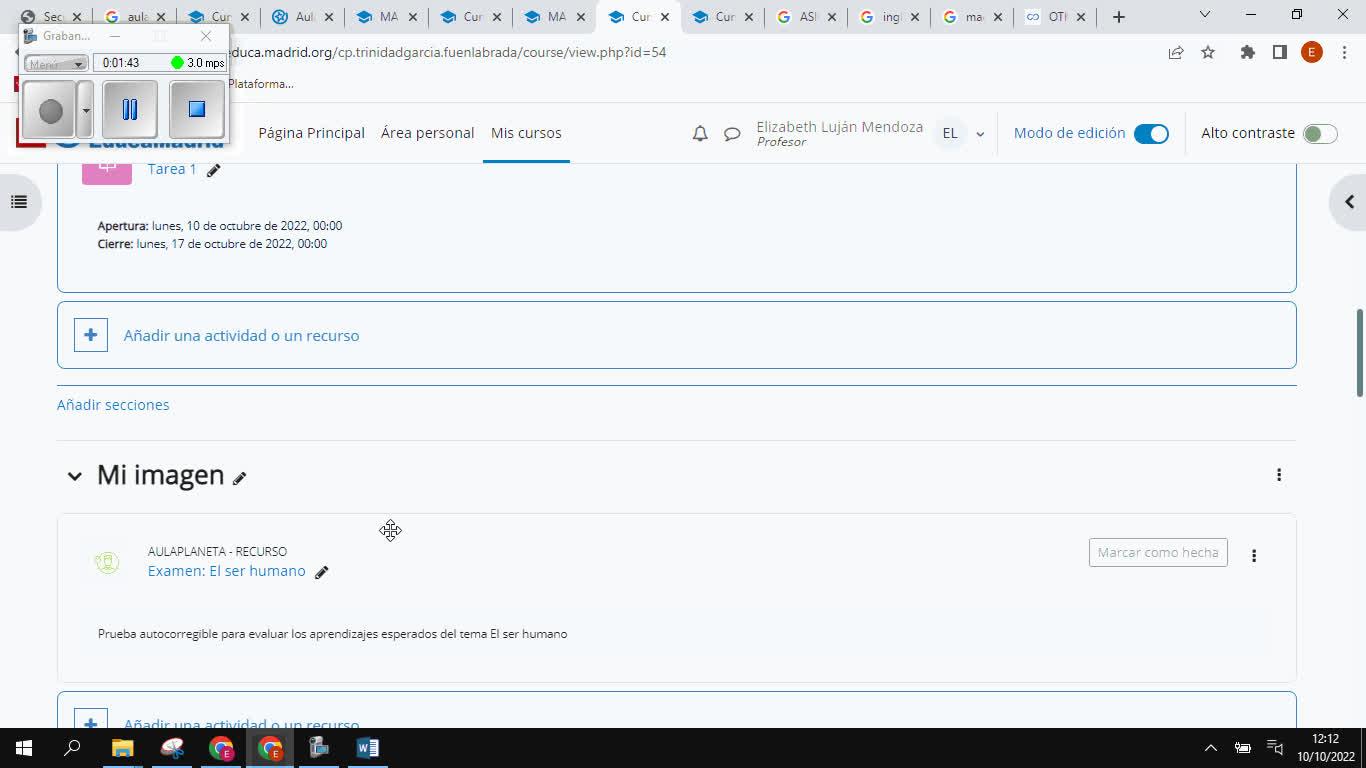Click the Apertura date line
1366x768 pixels.
[x=220, y=226]
